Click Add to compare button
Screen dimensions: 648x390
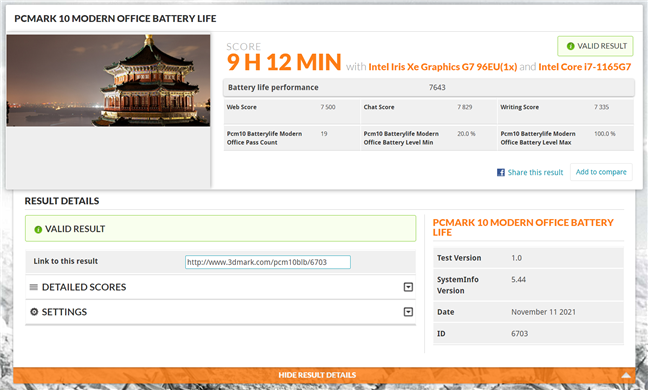tap(601, 172)
